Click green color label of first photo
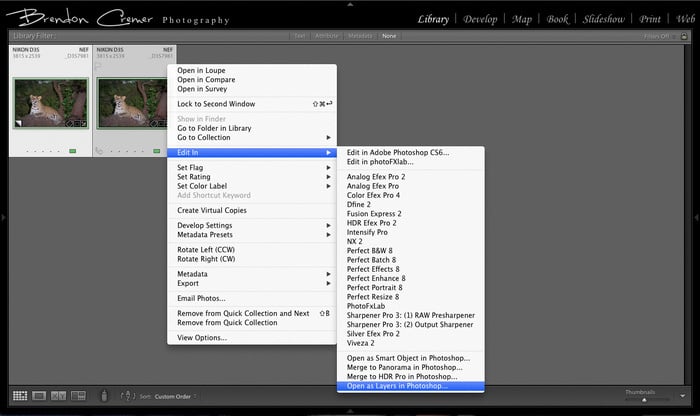The image size is (700, 416). 72,151
